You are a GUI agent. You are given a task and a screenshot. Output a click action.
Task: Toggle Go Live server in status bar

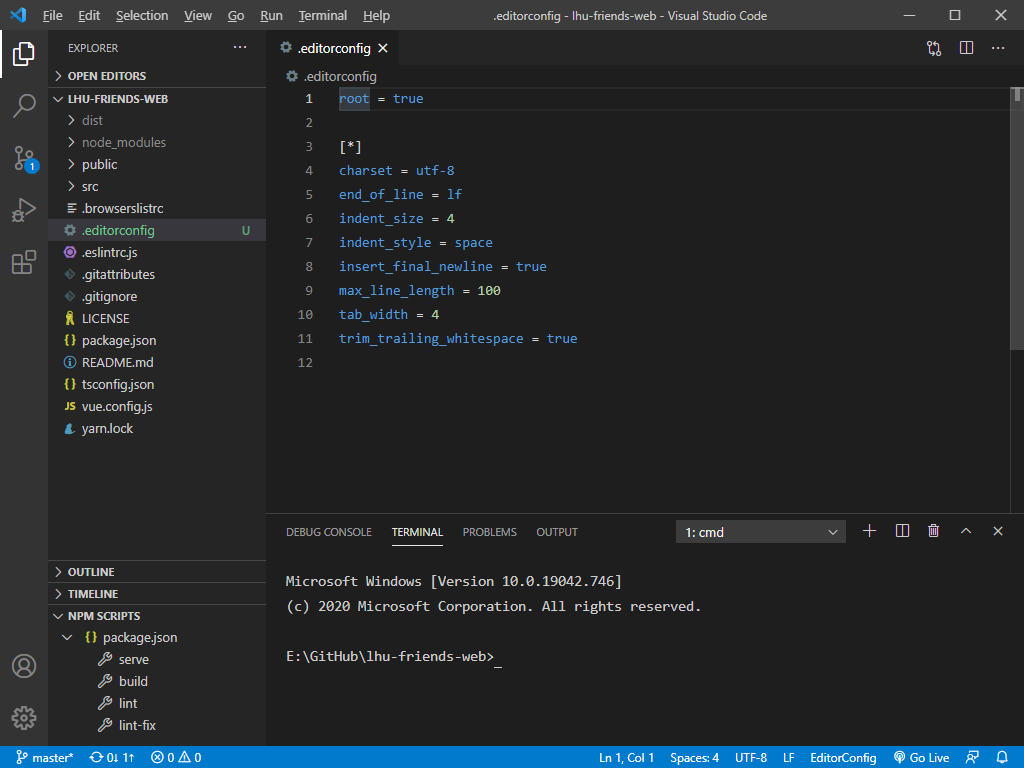(x=921, y=757)
